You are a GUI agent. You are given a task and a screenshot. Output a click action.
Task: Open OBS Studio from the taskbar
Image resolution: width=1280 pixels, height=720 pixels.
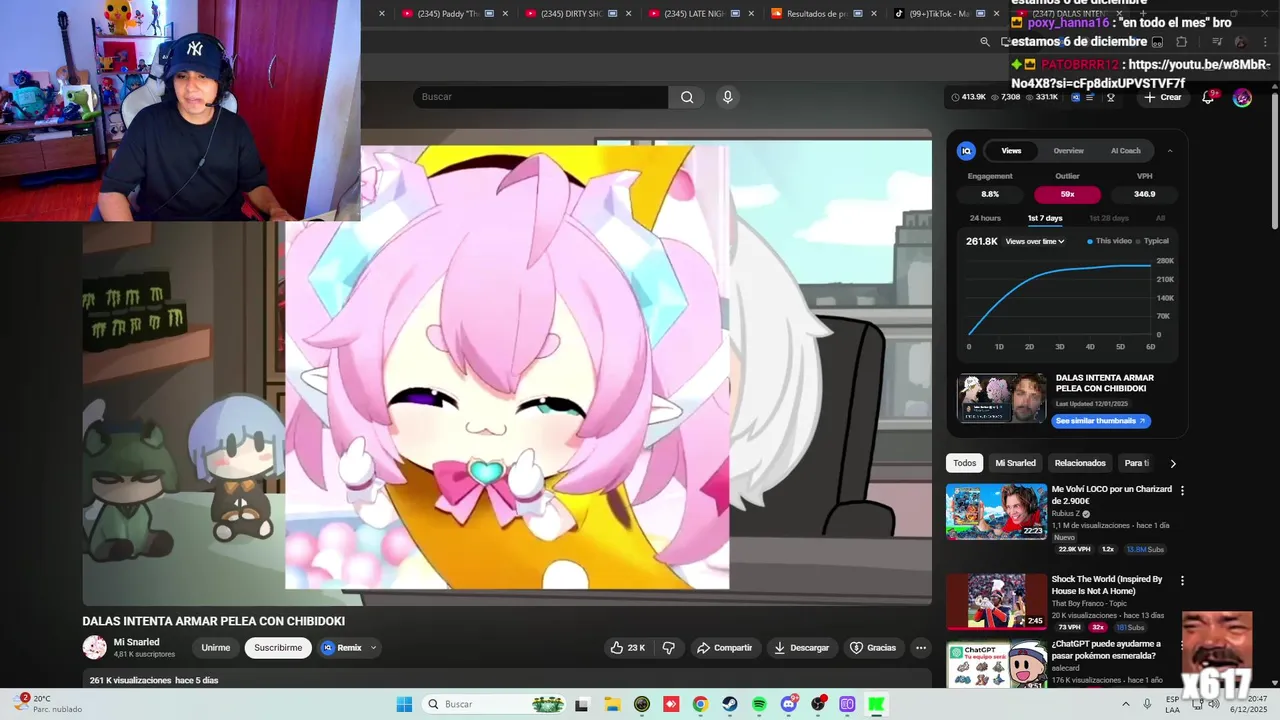(x=818, y=704)
